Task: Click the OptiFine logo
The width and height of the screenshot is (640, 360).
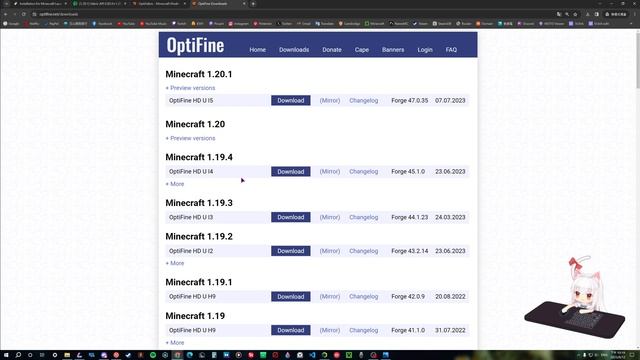Action: coord(195,45)
